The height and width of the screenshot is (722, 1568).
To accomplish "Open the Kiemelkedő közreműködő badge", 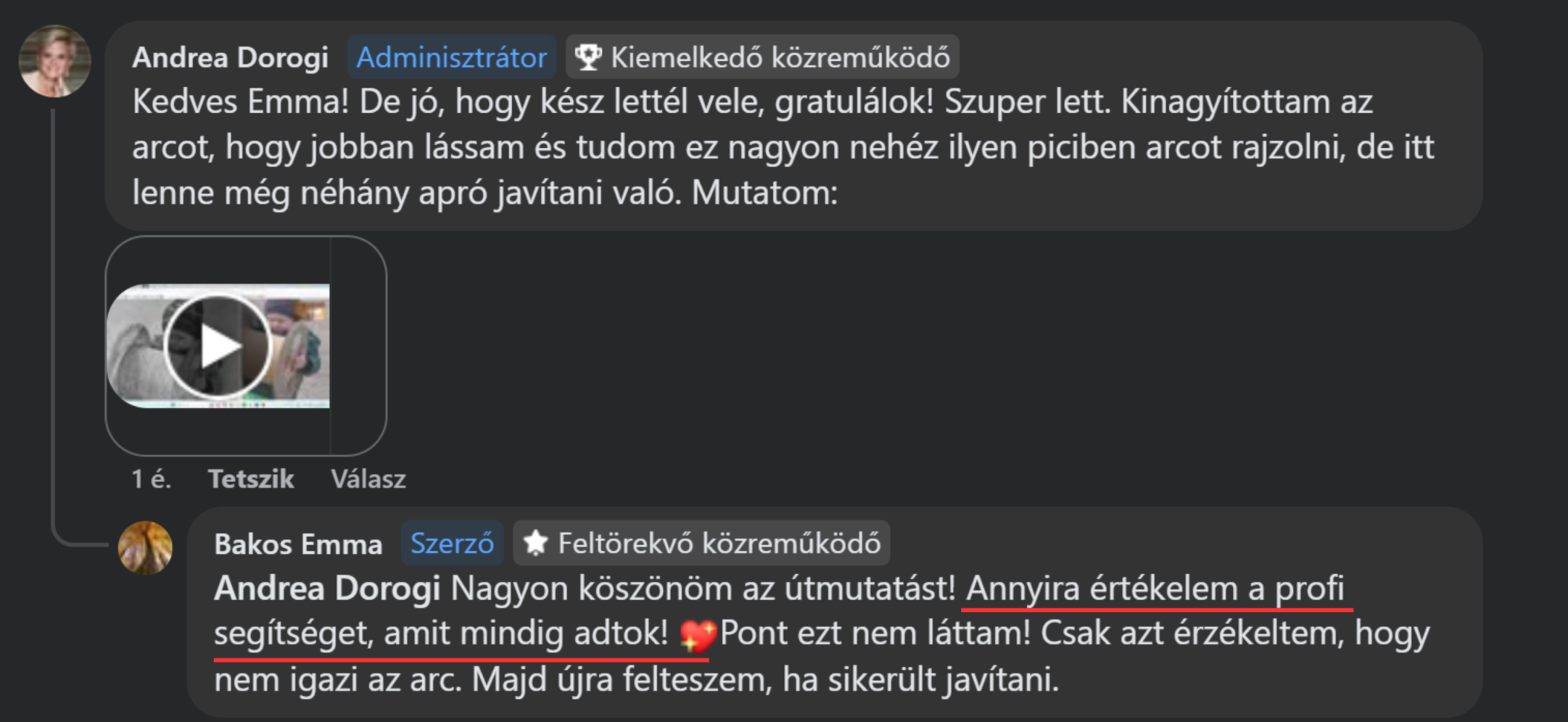I will point(760,56).
